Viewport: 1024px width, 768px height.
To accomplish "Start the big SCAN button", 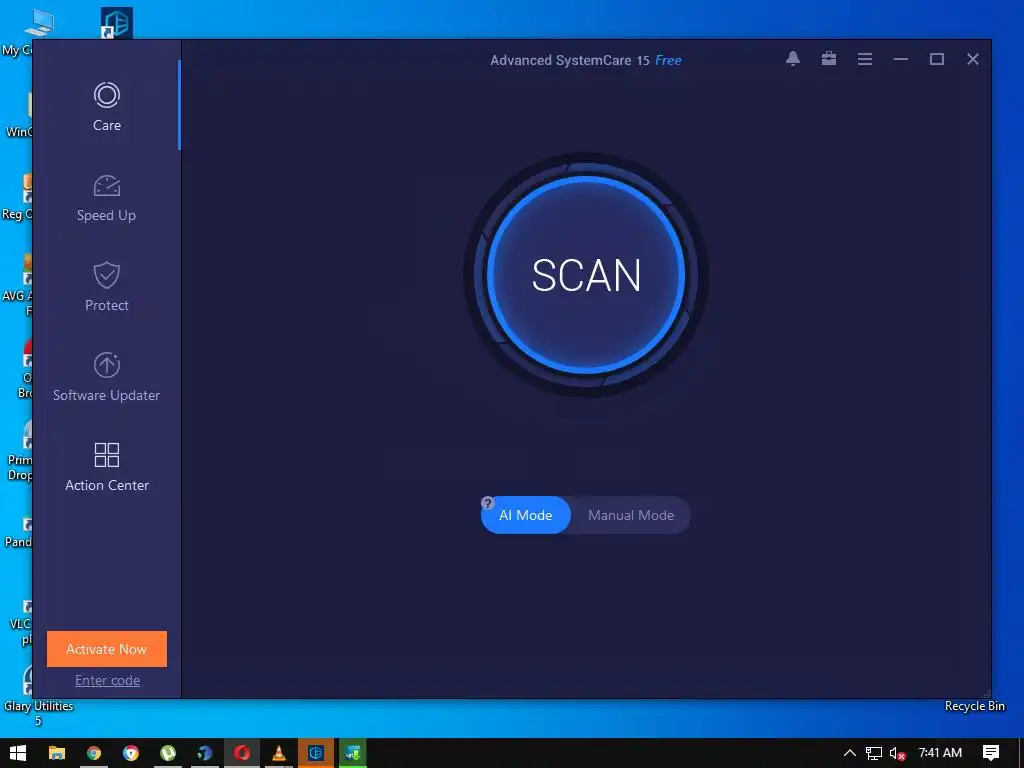I will 586,275.
